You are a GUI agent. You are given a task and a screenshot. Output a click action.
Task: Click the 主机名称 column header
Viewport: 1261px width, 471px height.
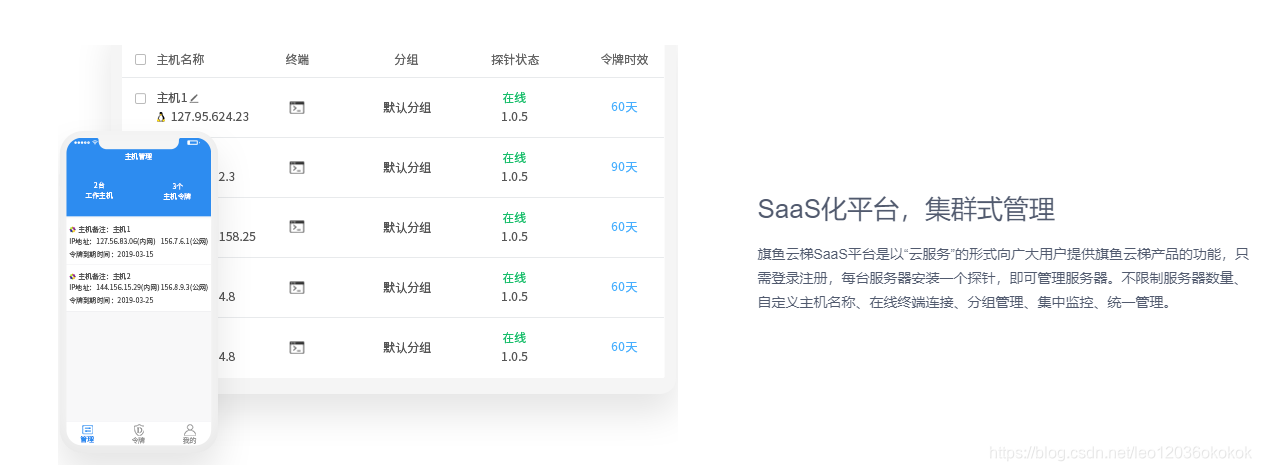point(180,60)
